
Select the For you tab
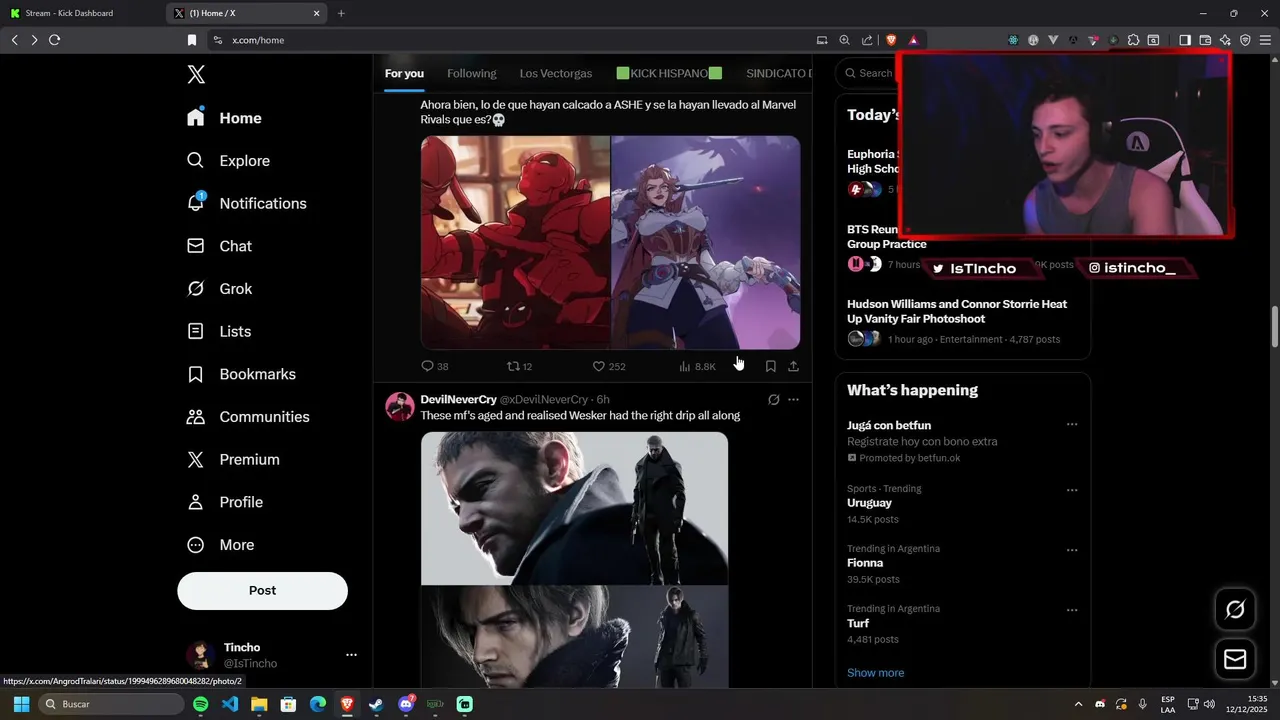(404, 74)
